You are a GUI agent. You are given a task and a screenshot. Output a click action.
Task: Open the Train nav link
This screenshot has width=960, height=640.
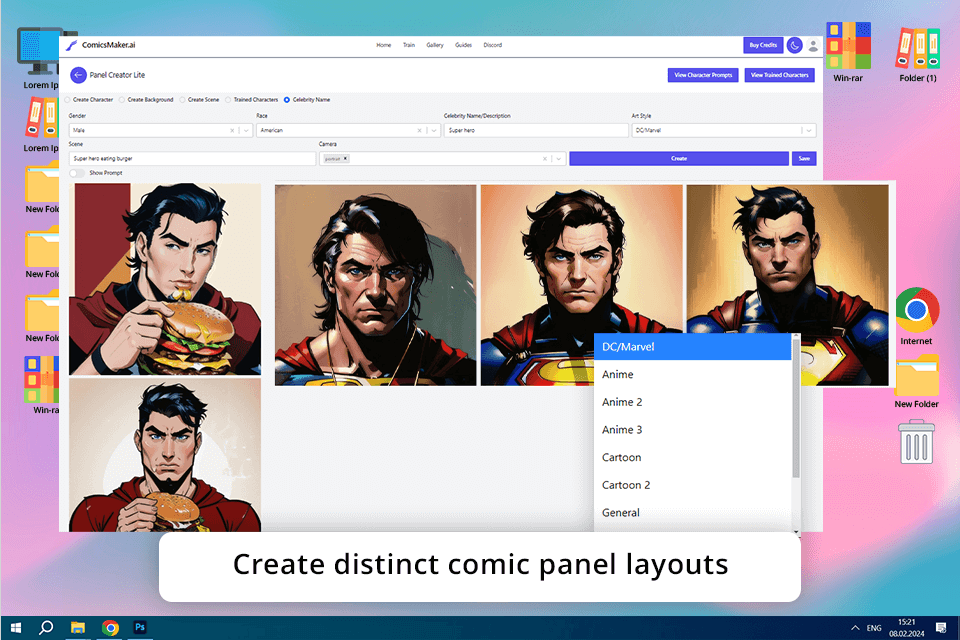(x=409, y=45)
